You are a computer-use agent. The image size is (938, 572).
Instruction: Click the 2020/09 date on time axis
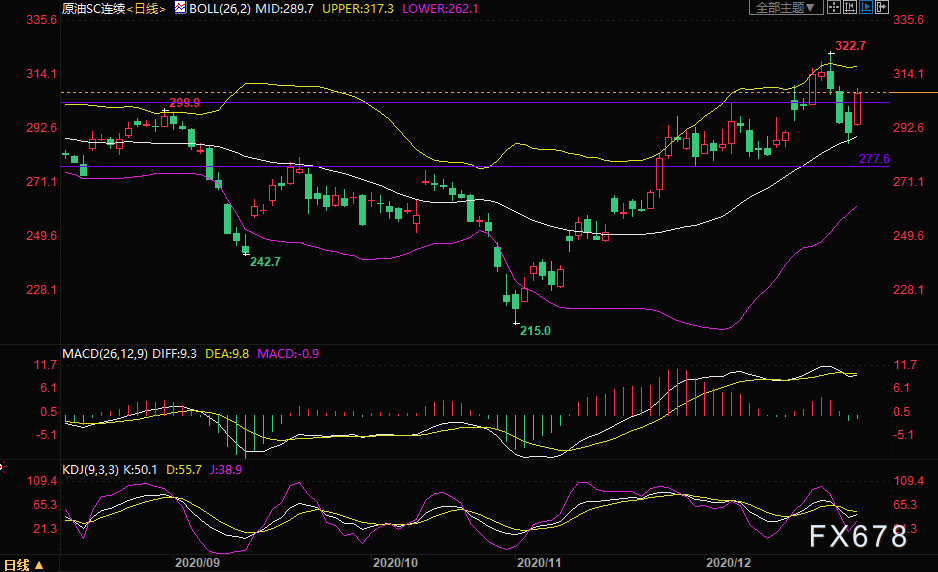(195, 563)
